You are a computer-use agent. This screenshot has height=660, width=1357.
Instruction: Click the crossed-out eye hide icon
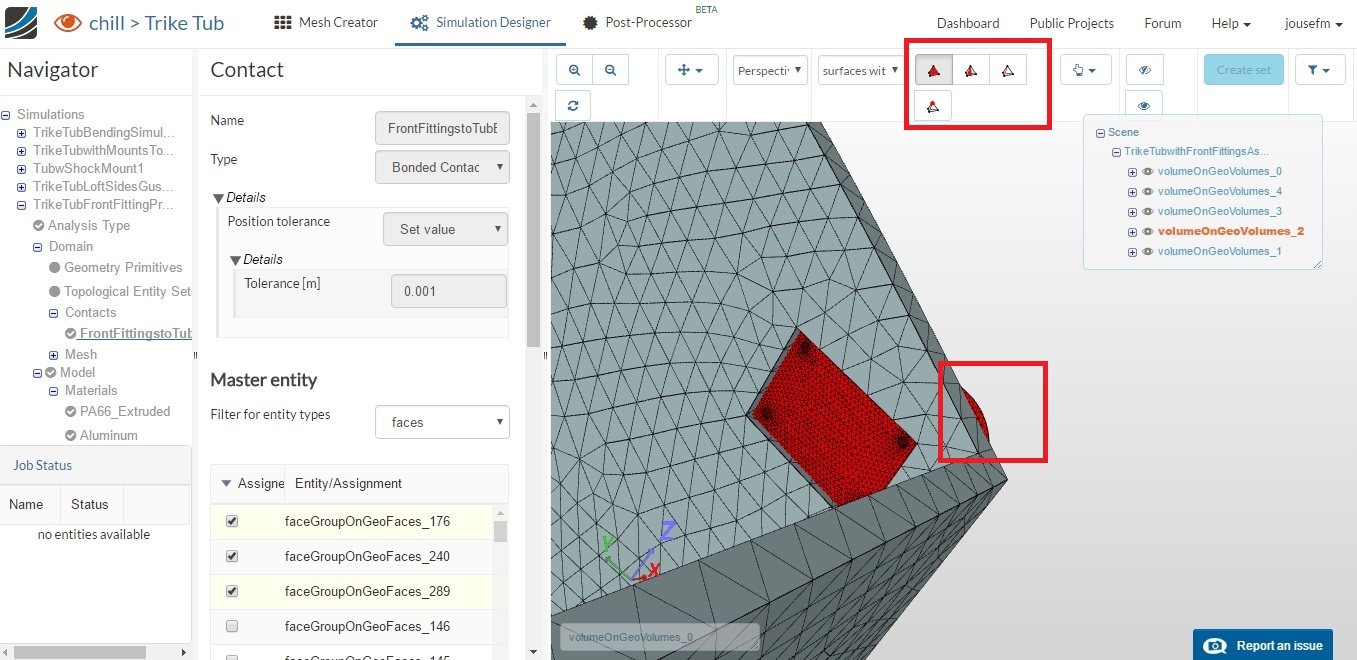click(x=1144, y=70)
